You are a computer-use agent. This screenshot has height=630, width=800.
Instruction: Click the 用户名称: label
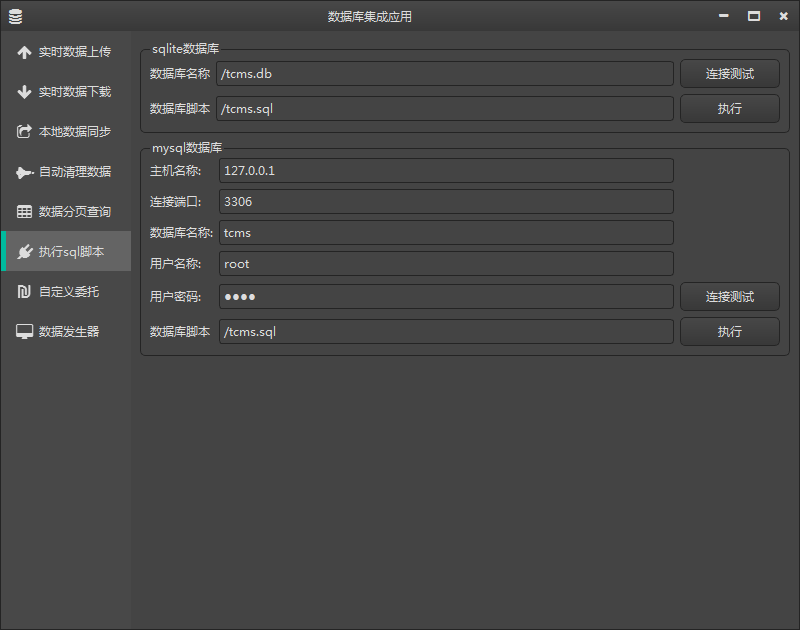[176, 264]
